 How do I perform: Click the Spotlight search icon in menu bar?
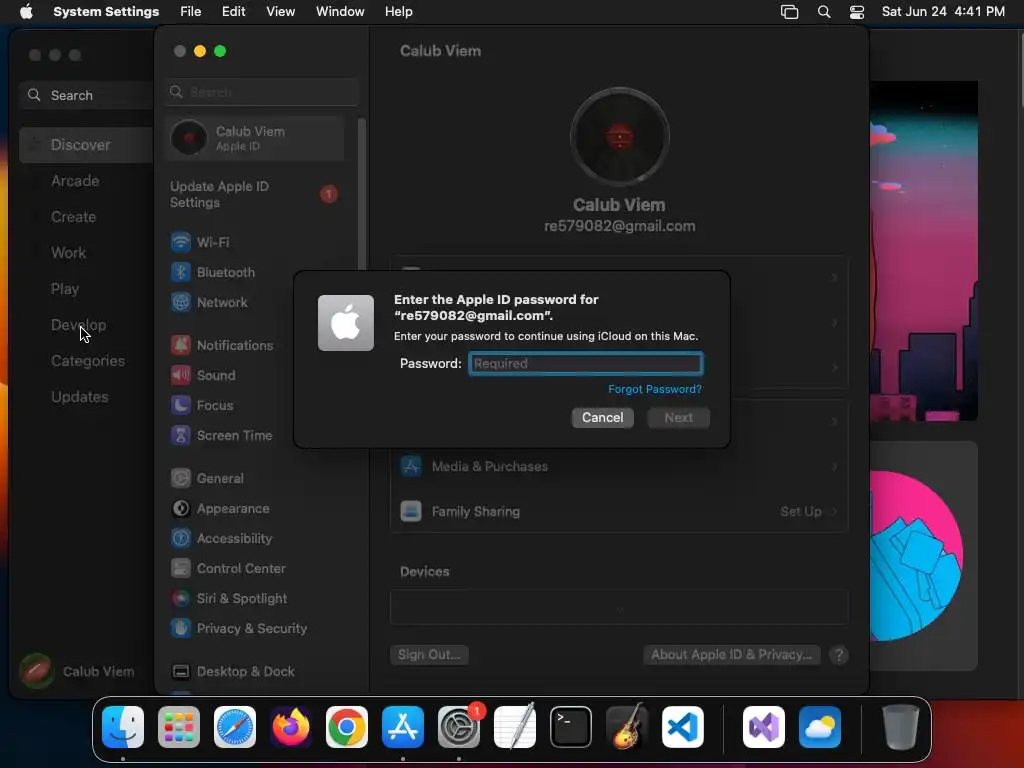[824, 12]
